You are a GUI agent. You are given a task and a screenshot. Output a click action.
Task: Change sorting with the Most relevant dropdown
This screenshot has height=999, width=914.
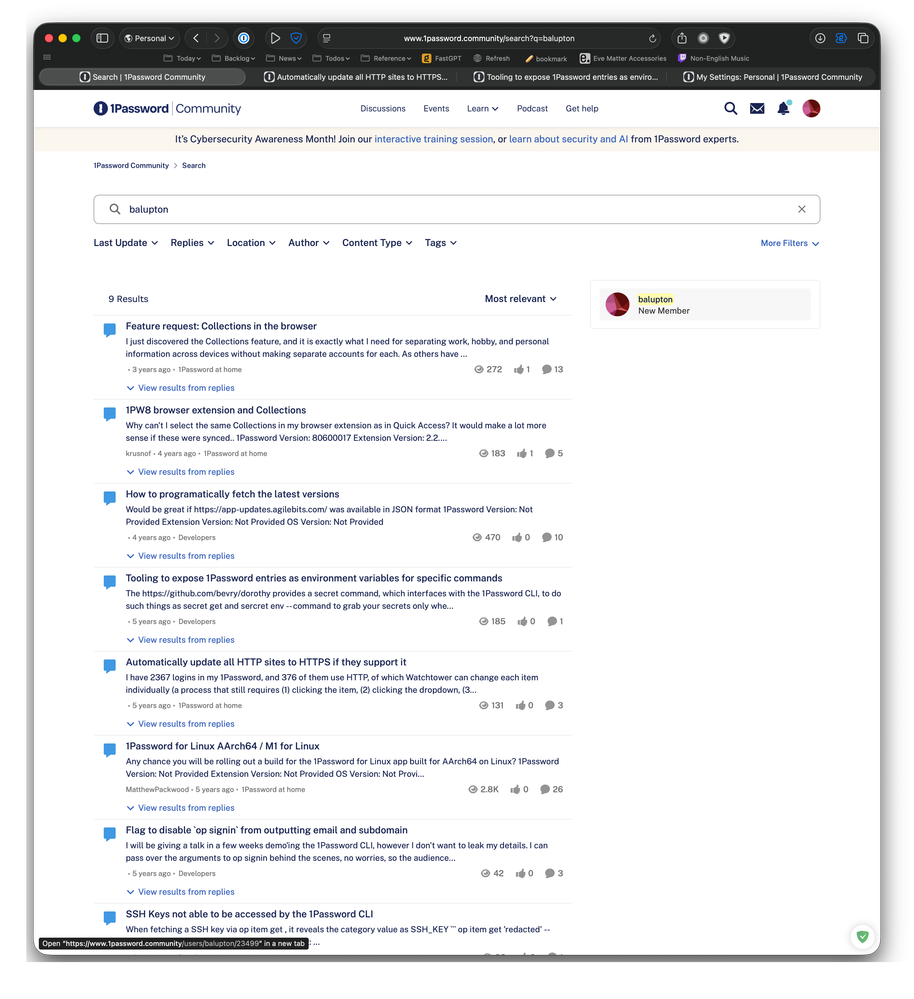click(520, 299)
